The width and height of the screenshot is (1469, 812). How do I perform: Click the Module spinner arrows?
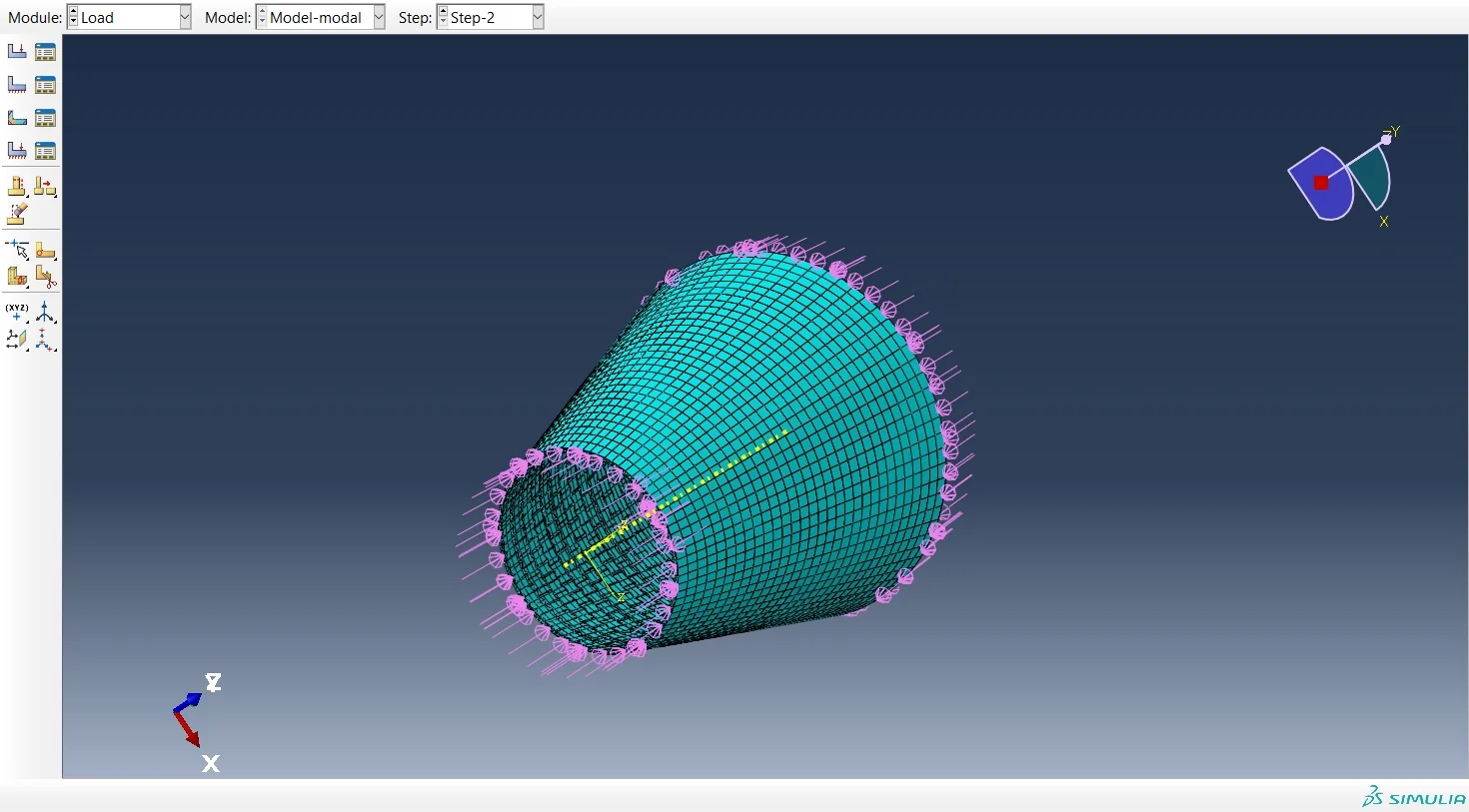click(x=73, y=17)
